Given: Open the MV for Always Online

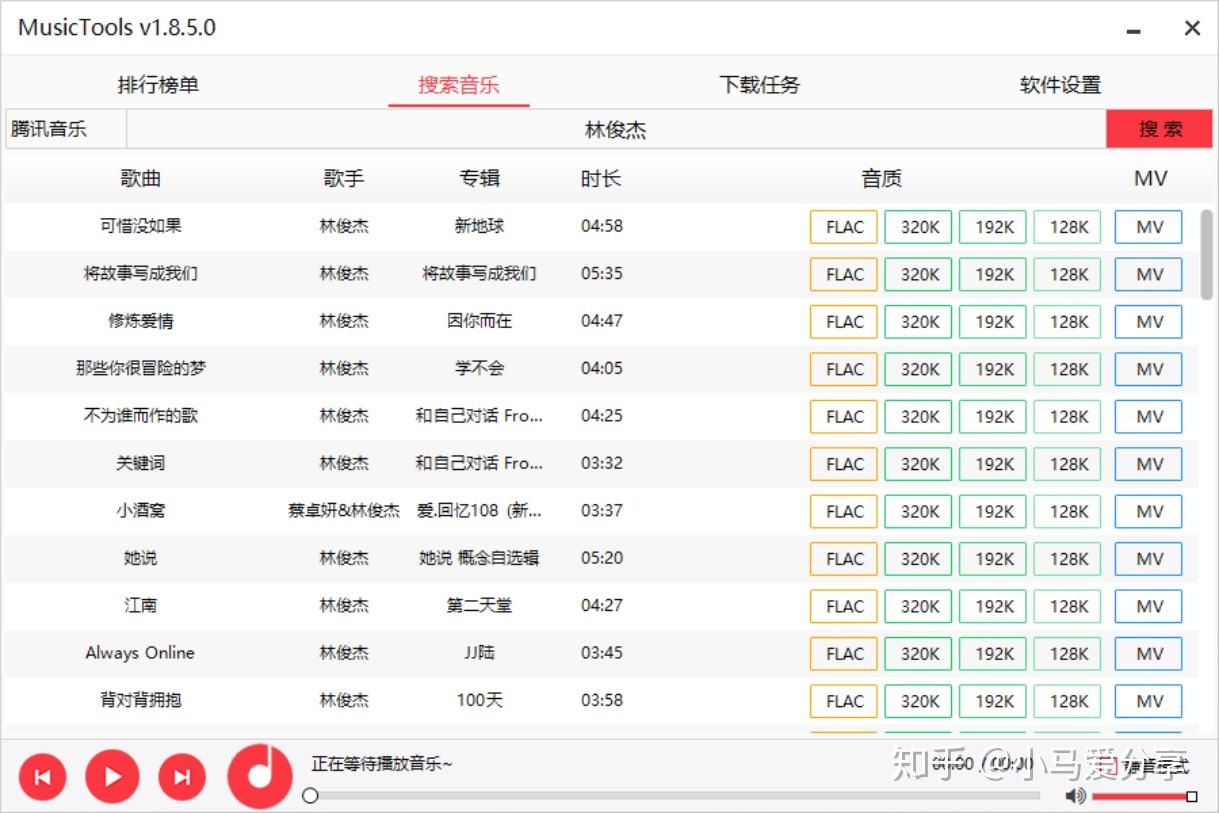Looking at the screenshot, I should pos(1149,654).
